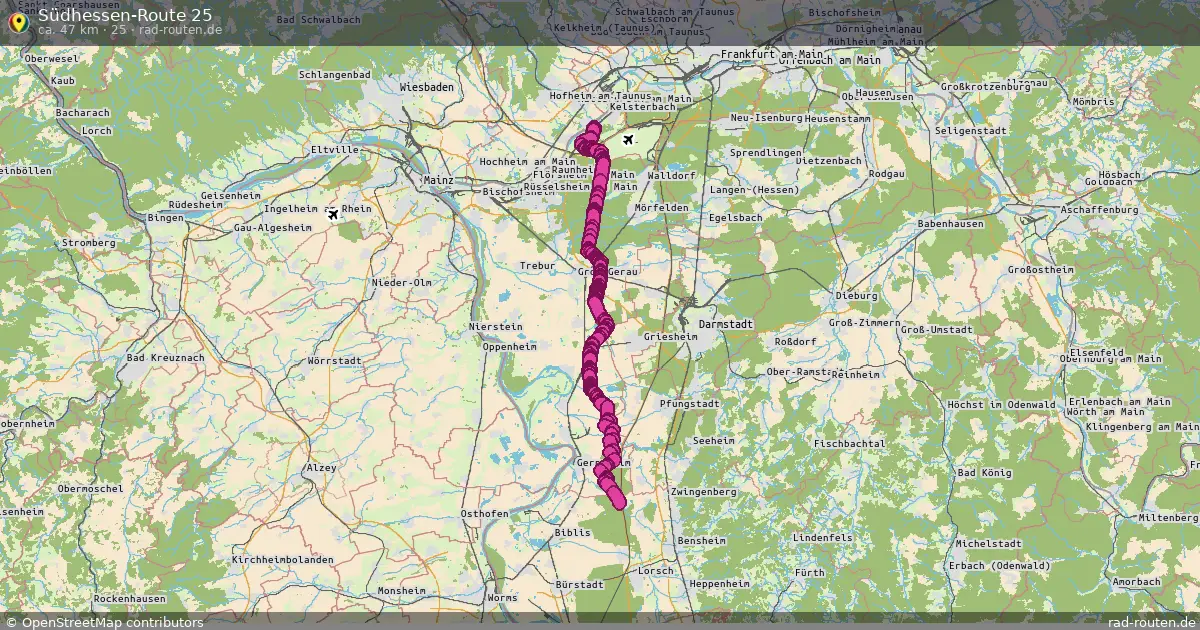Screen dimensions: 1200x630
Task: Click the subtitle 'ca. 47 km · 25 · rad-routen.de'
Action: tap(130, 30)
